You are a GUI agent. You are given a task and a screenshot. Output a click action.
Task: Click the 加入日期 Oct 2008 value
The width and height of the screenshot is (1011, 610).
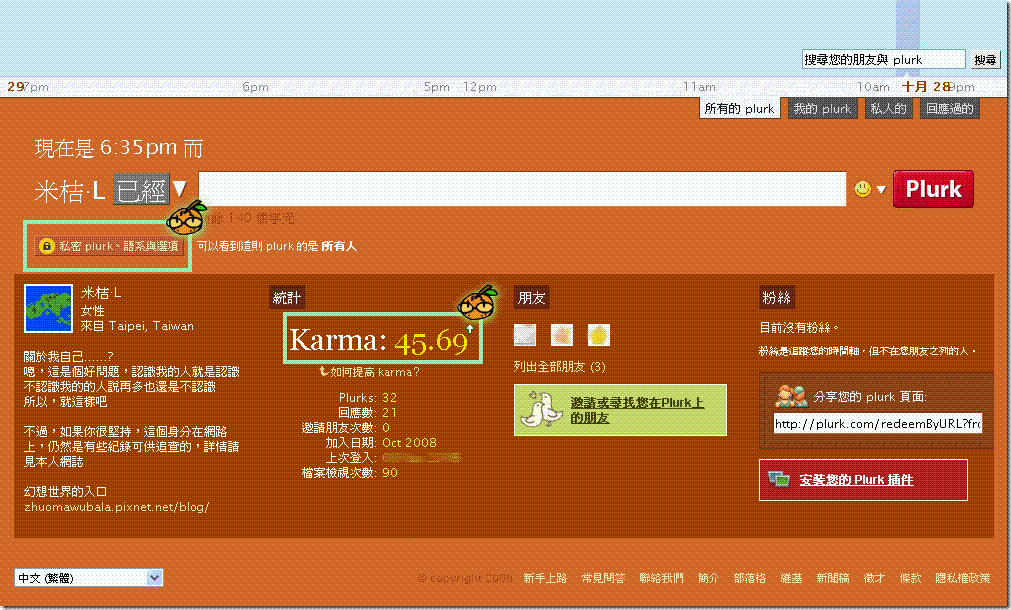click(409, 442)
